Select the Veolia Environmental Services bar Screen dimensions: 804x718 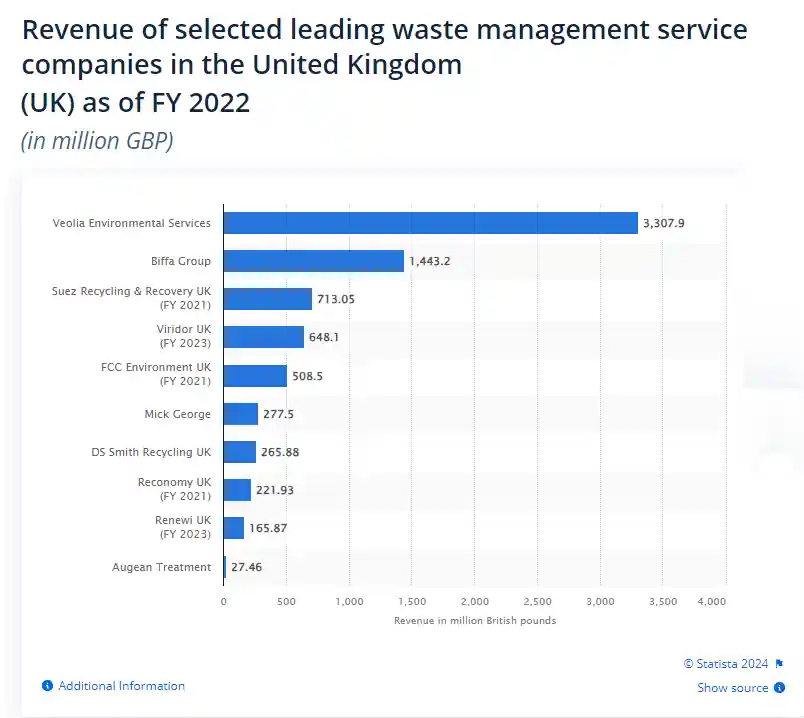click(x=430, y=223)
